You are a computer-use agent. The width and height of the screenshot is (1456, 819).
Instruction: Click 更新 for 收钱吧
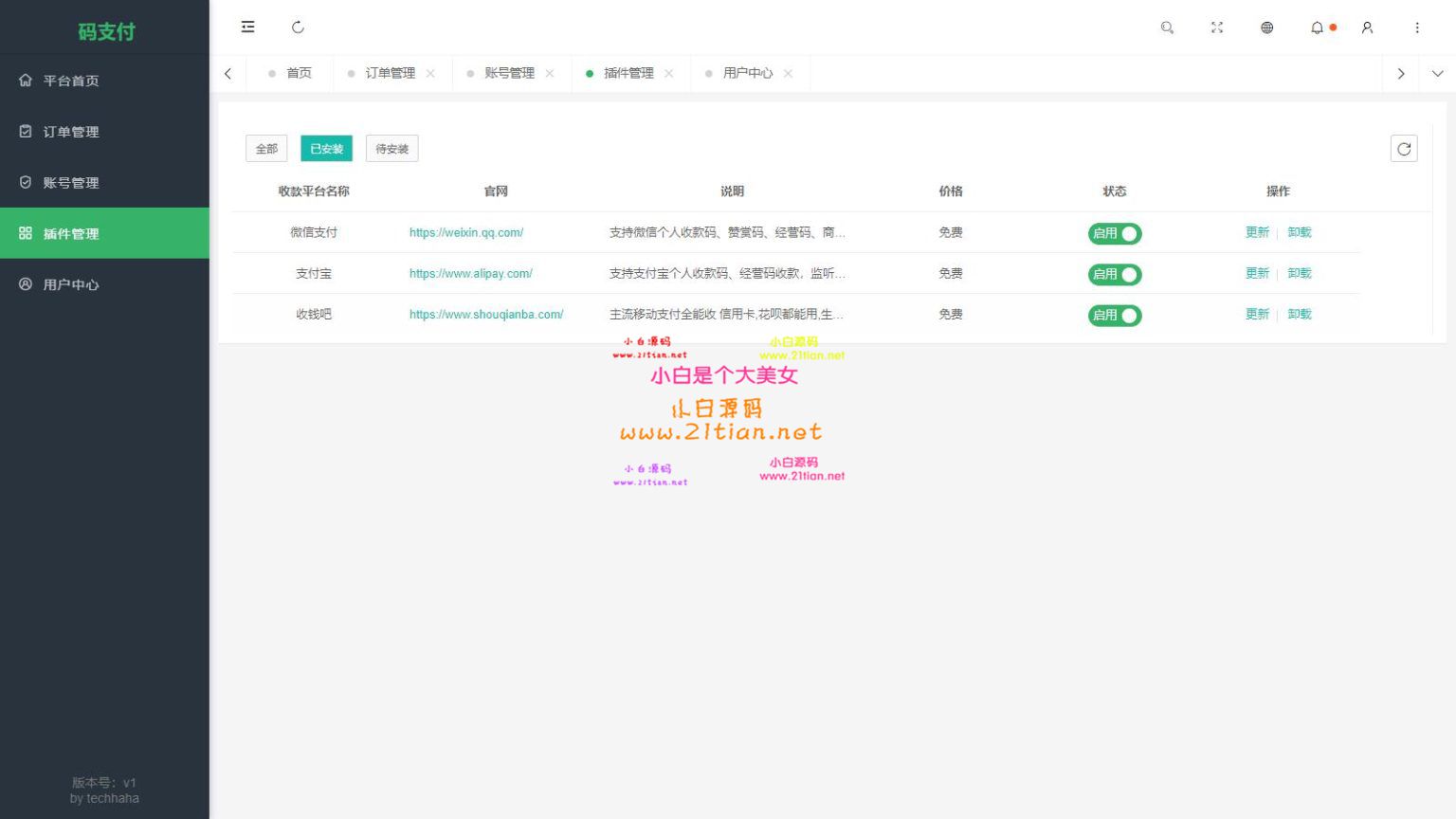[1257, 314]
